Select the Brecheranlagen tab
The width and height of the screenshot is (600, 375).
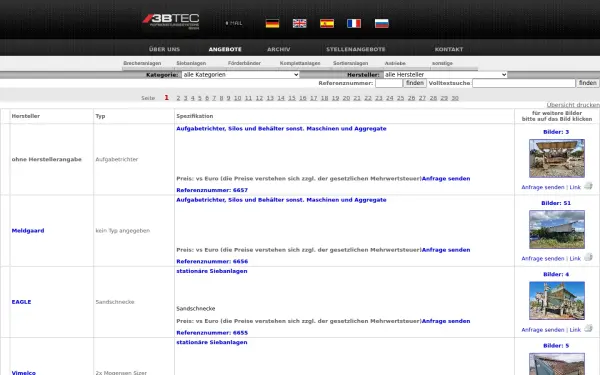pyautogui.click(x=142, y=63)
